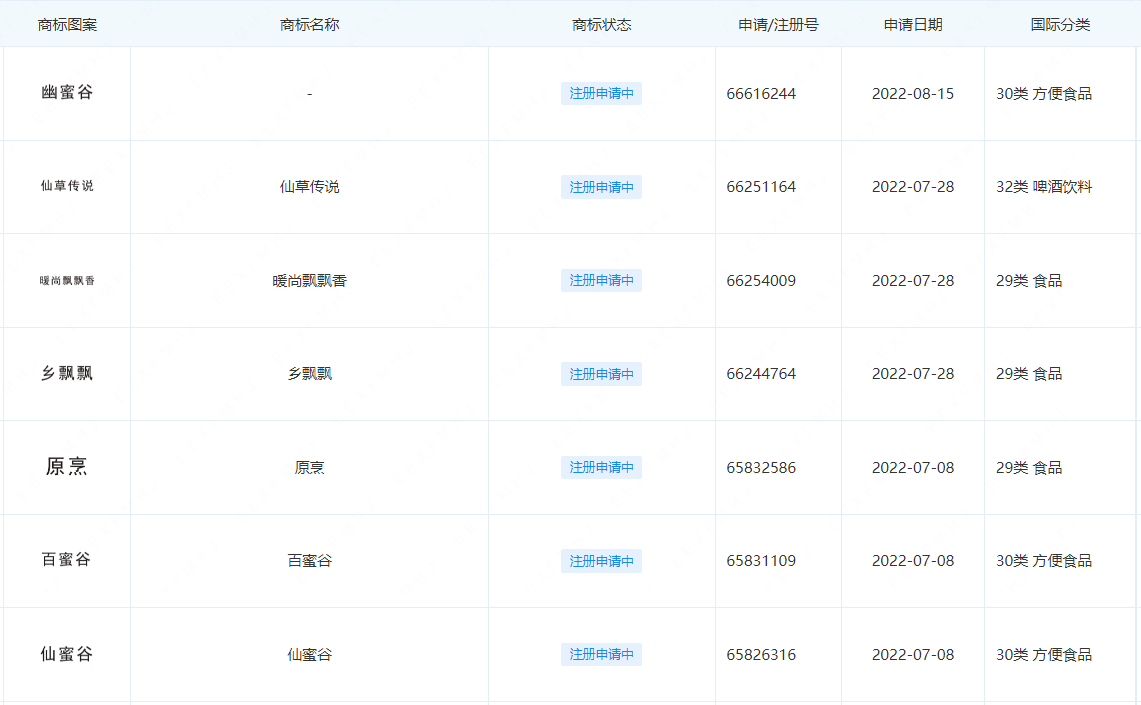The image size is (1141, 705).
Task: Click 注册申请中 status badge for 百蜜谷
Action: click(601, 561)
